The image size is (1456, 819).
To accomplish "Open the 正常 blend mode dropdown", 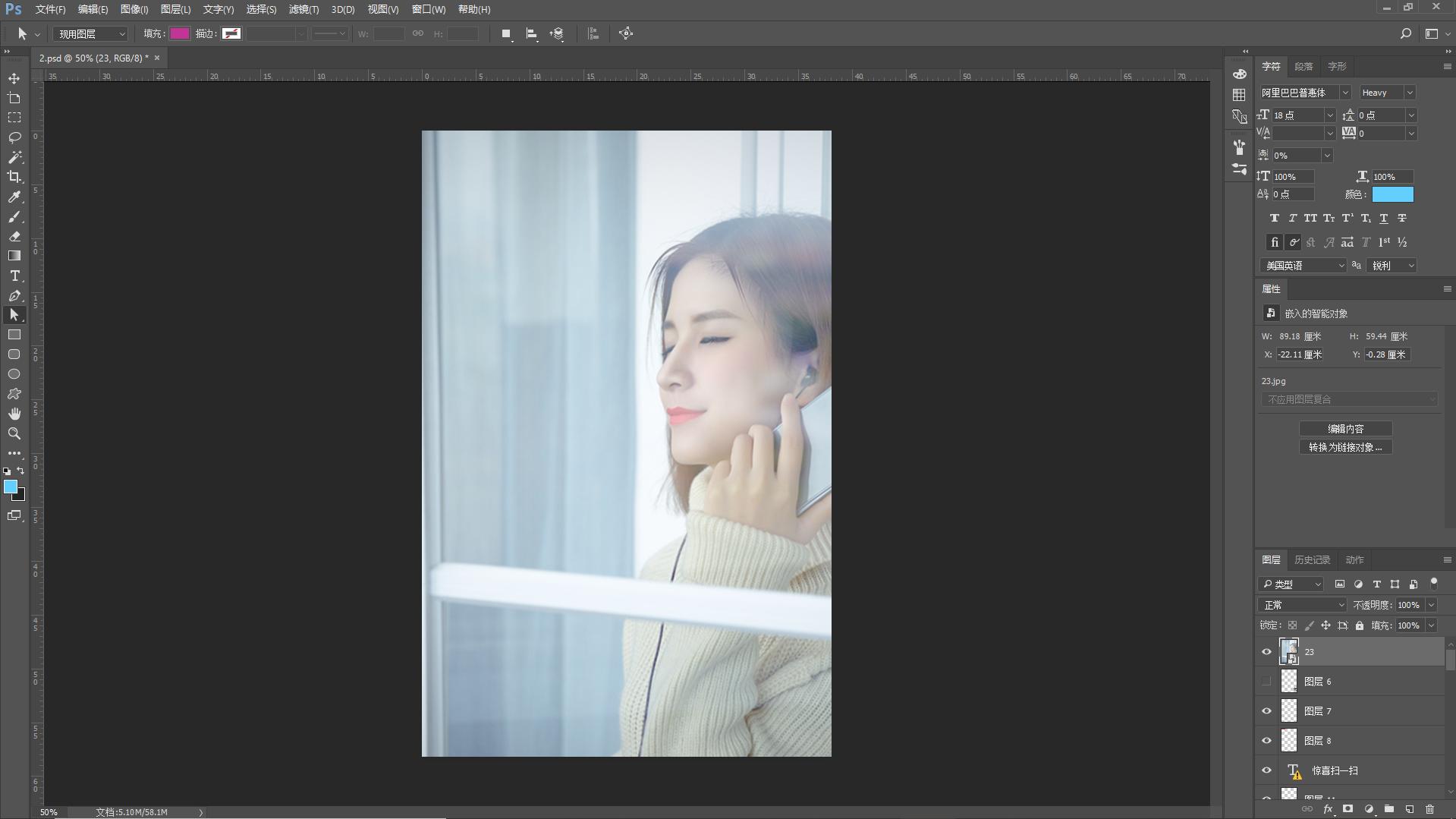I will tap(1302, 605).
